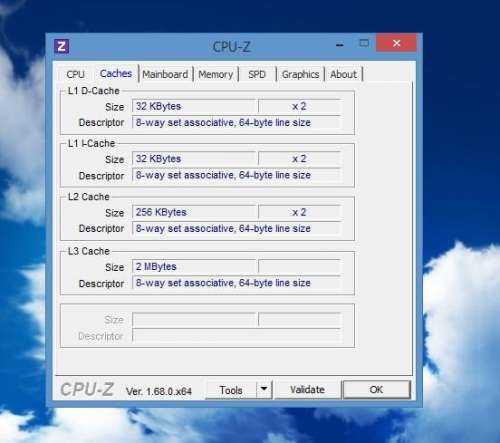The image size is (500, 443).
Task: Click the CPU-Z window title text
Action: (x=231, y=47)
